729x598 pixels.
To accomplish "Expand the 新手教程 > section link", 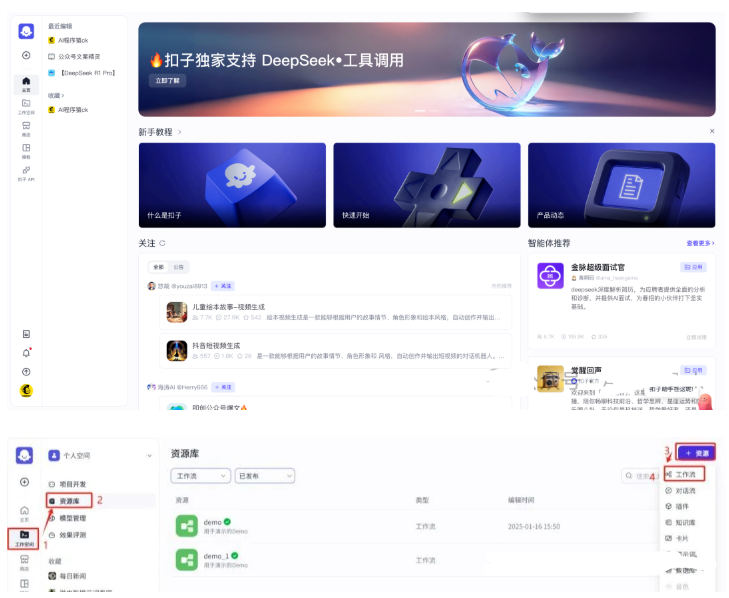I will click(160, 132).
